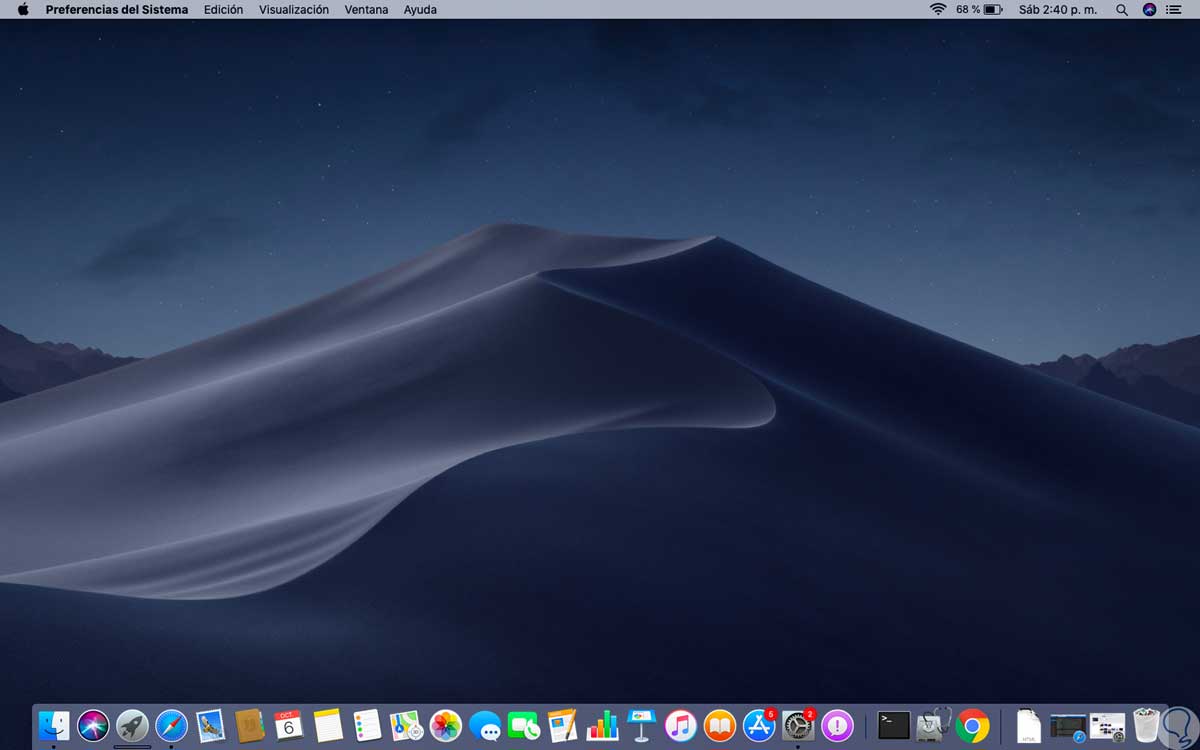Open the Ventana menu

click(366, 9)
